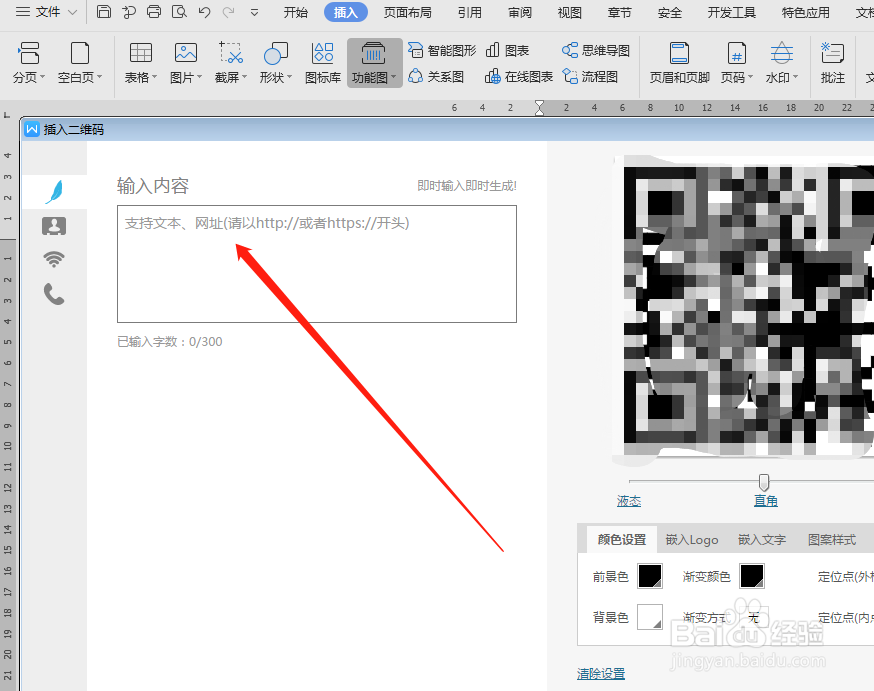Open the 图标库 icon library
The image size is (874, 691).
(323, 53)
